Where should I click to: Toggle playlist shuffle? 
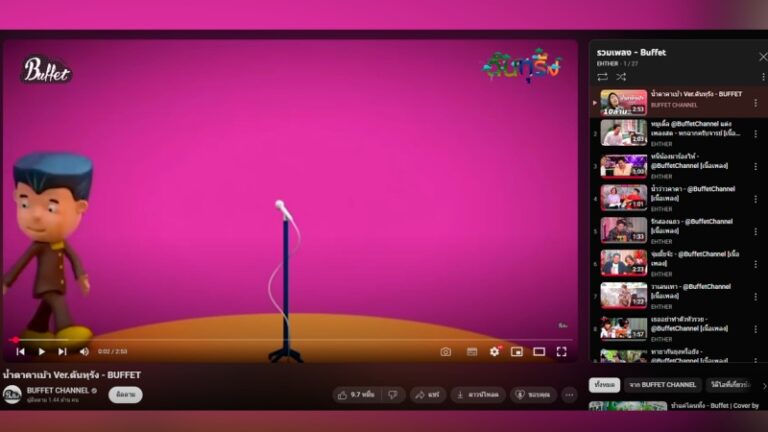click(x=621, y=76)
